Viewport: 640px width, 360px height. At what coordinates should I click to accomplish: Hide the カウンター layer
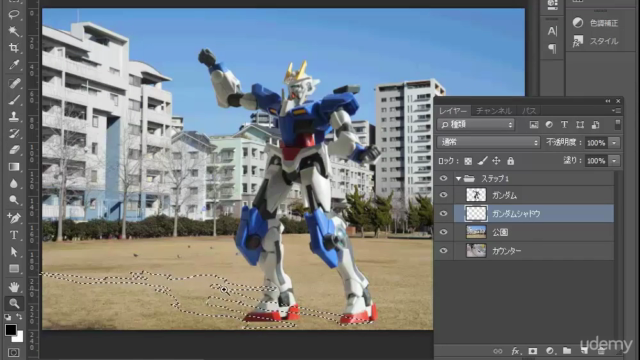[x=443, y=251]
